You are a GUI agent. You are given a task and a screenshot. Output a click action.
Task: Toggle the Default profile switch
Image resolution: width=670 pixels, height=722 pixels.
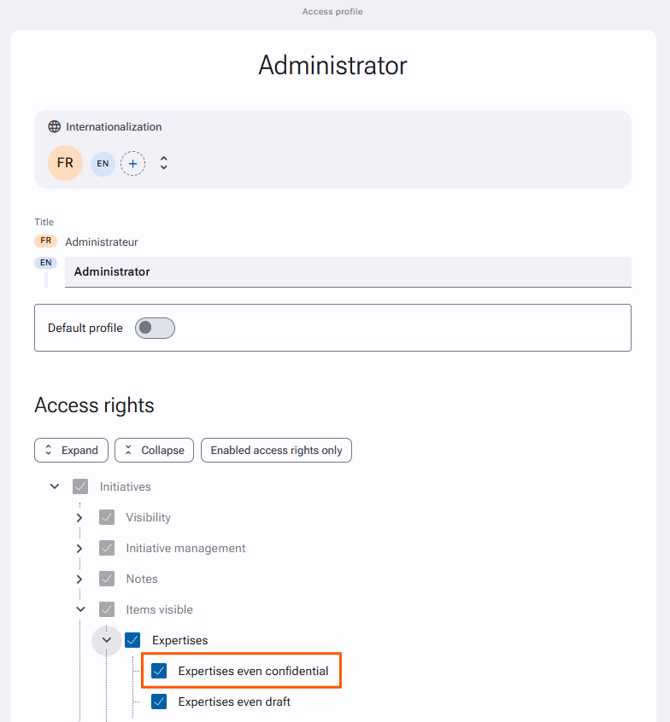pyautogui.click(x=155, y=328)
